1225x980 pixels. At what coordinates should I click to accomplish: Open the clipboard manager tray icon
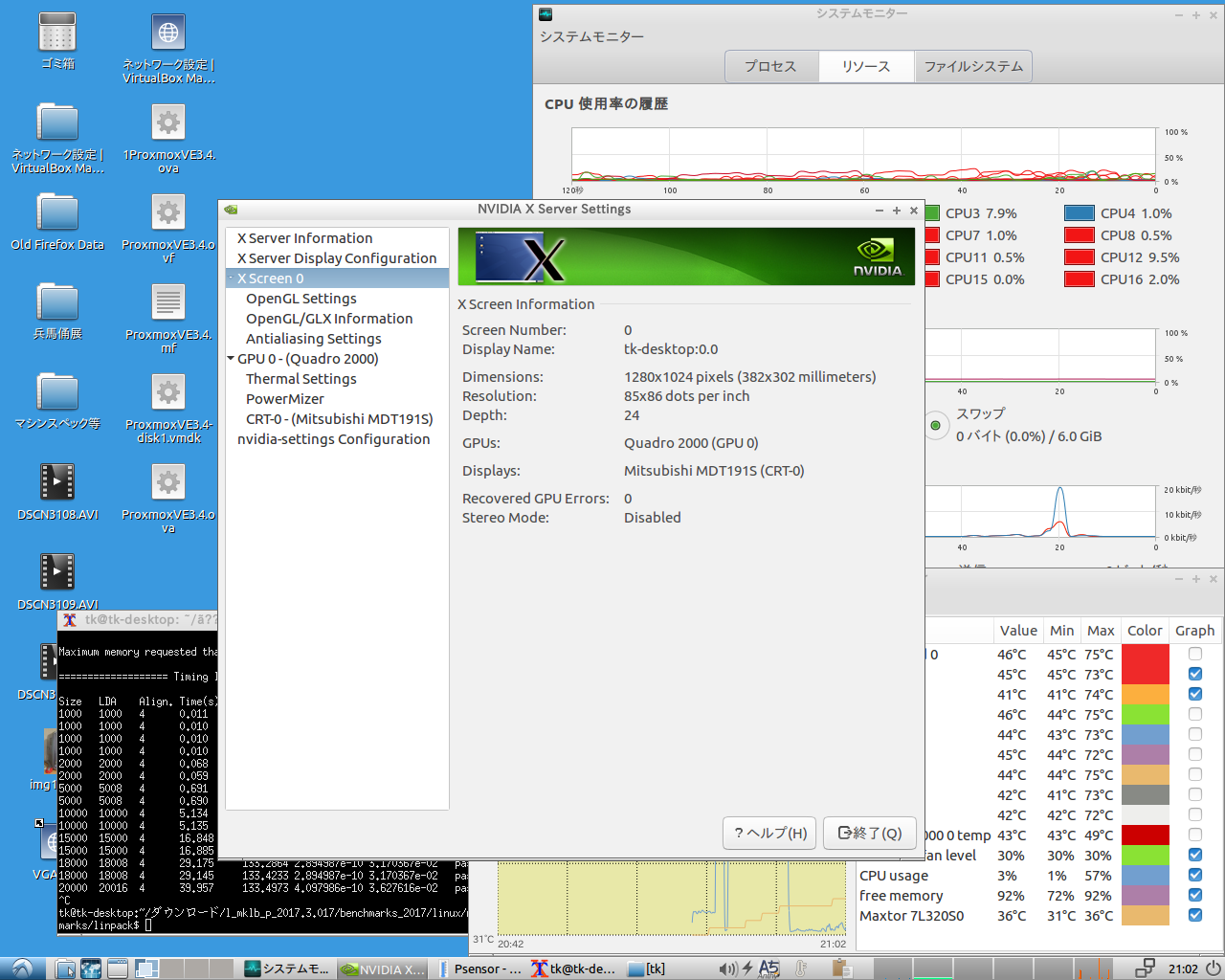pyautogui.click(x=842, y=969)
